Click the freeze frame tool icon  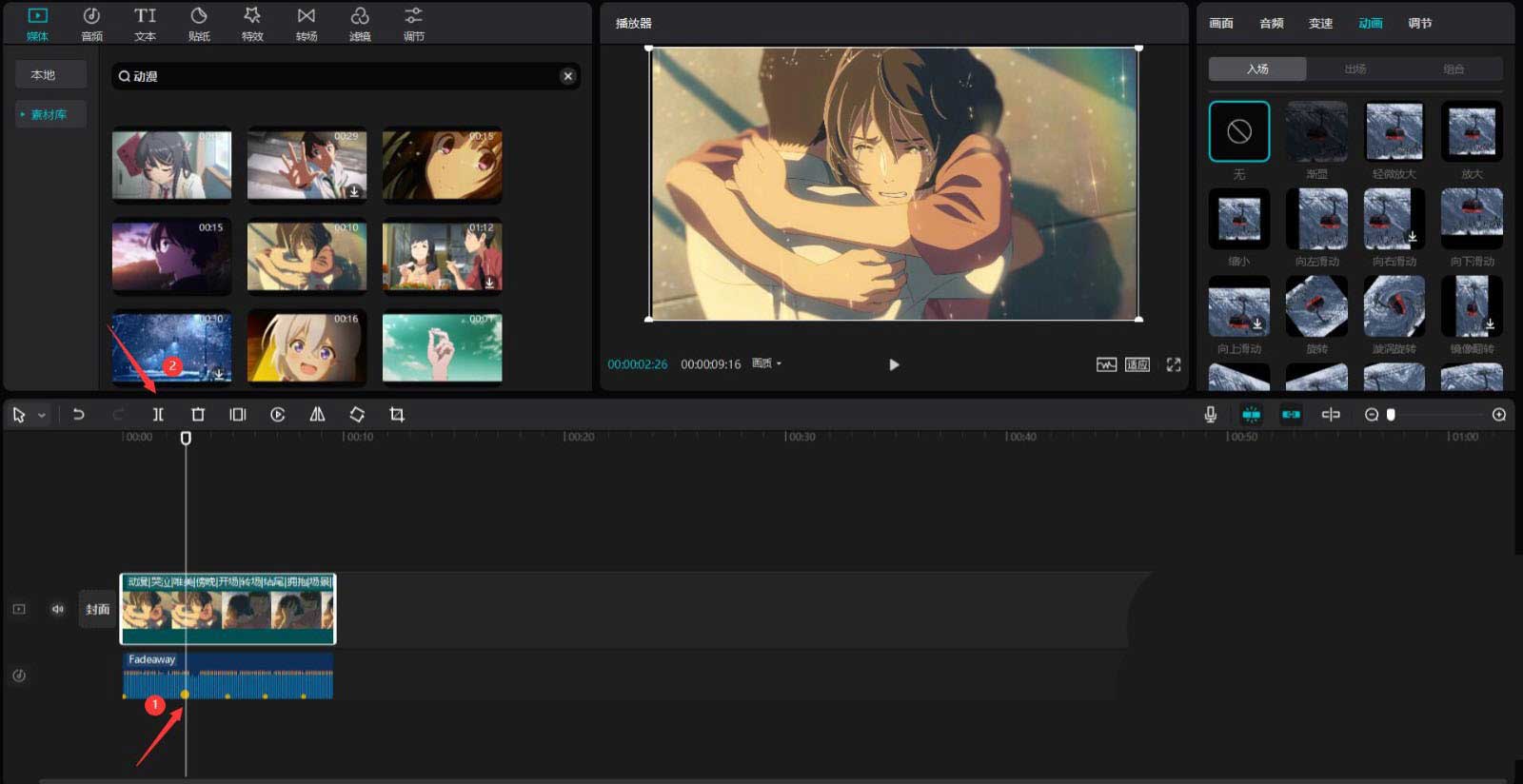click(x=238, y=415)
